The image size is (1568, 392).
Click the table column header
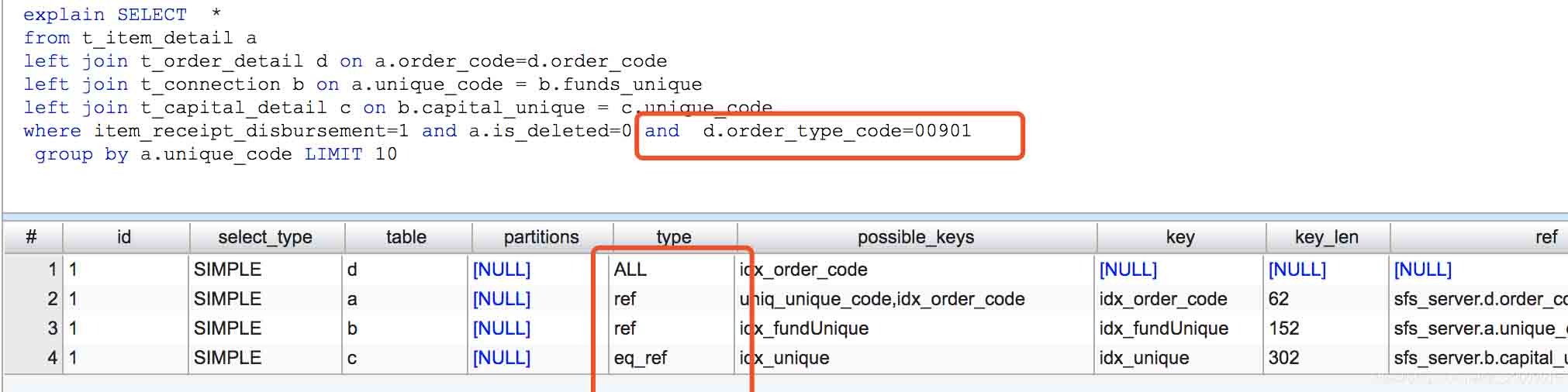click(406, 237)
